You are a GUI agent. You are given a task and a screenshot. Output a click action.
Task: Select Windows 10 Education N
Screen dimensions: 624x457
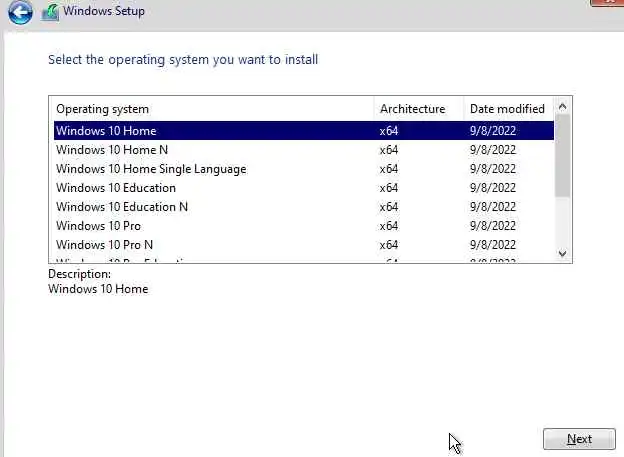(304, 207)
